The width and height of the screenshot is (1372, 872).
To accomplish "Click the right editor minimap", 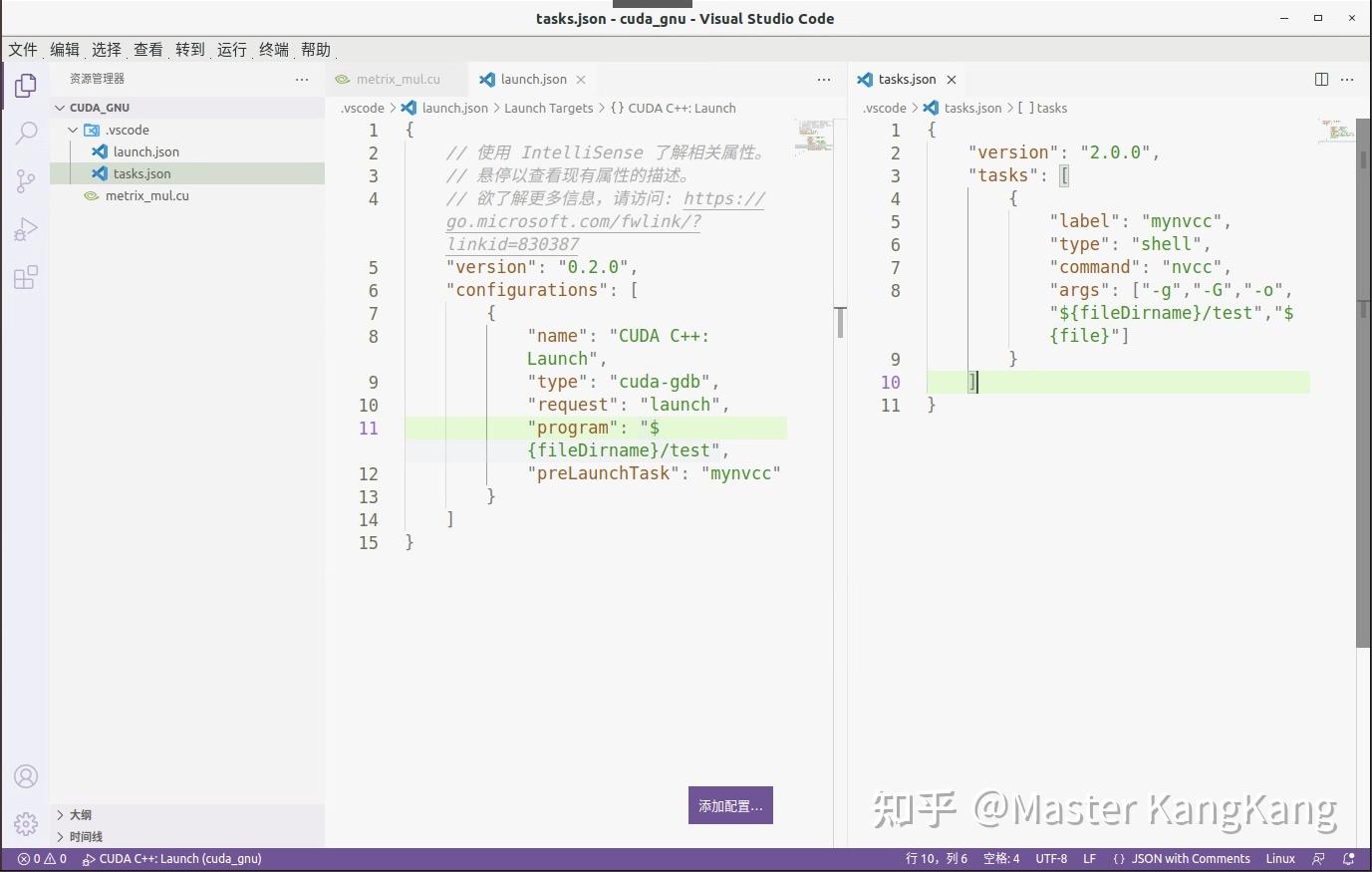I will [1336, 131].
